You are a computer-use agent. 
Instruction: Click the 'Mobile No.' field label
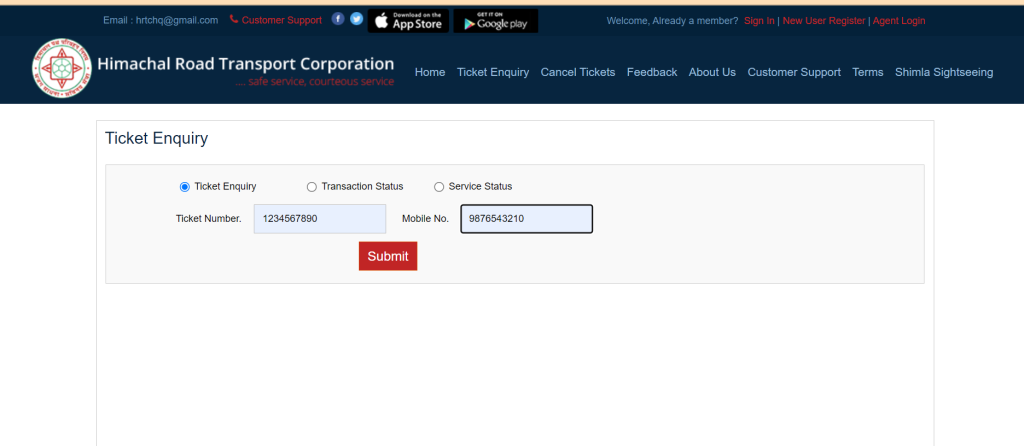click(x=425, y=219)
